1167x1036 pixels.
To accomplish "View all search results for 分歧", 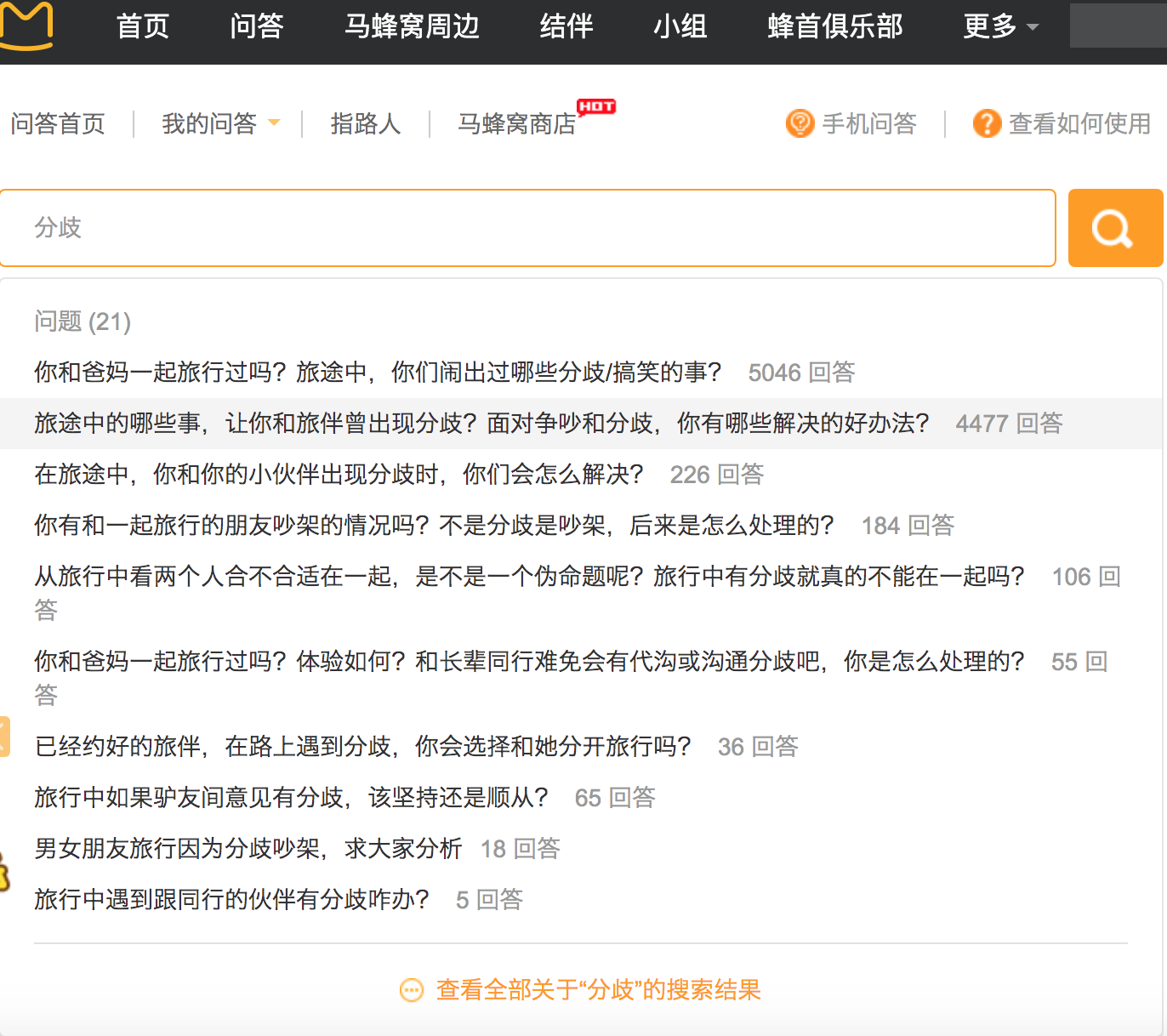I will point(598,990).
